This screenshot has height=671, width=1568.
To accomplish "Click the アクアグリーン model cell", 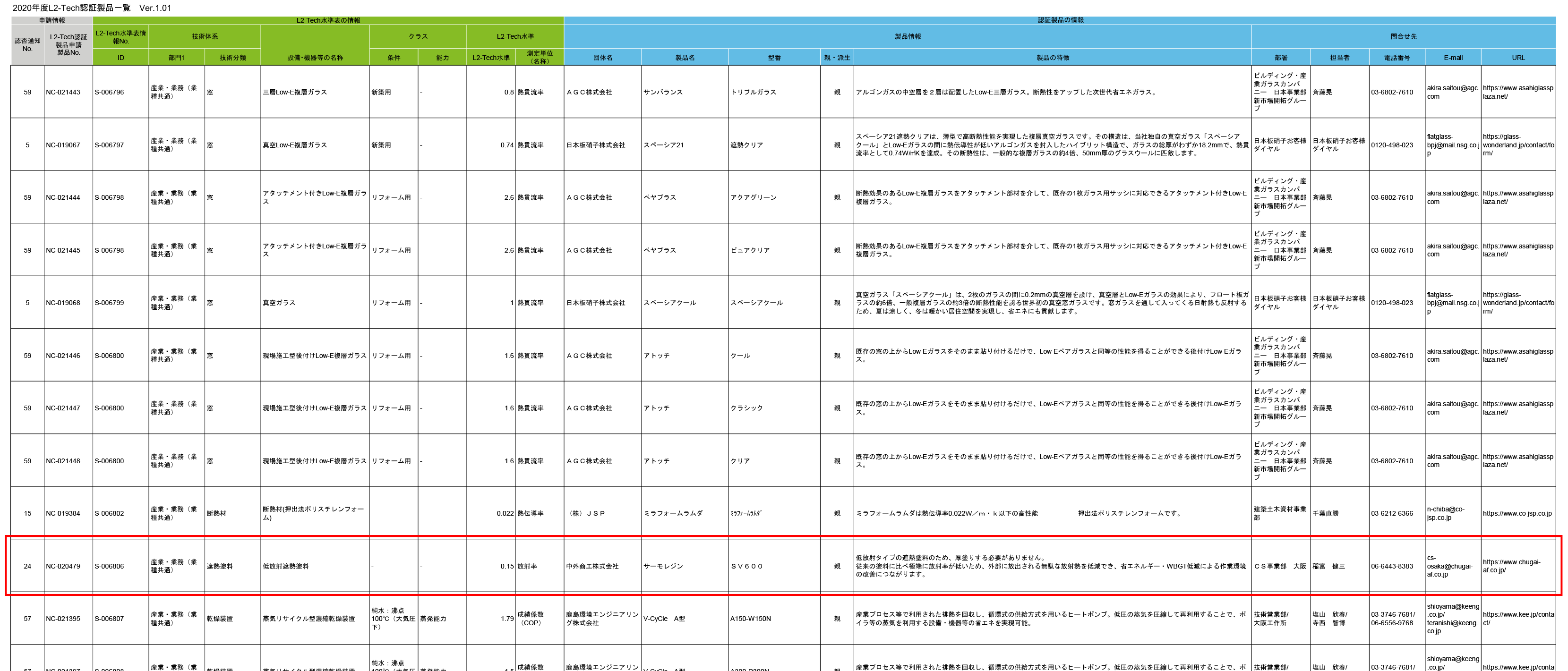I will tap(754, 198).
